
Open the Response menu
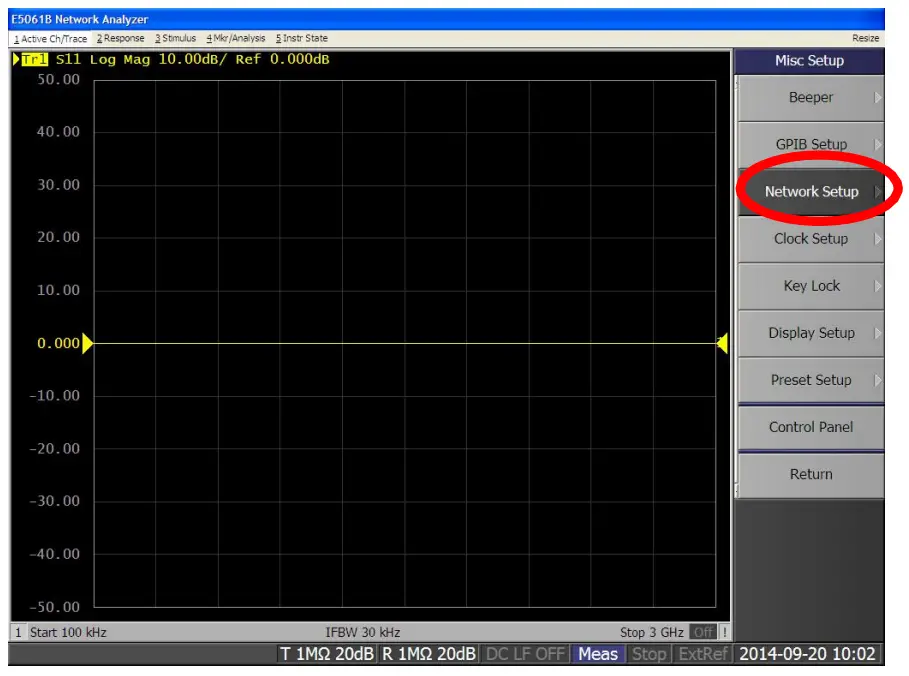(x=121, y=38)
